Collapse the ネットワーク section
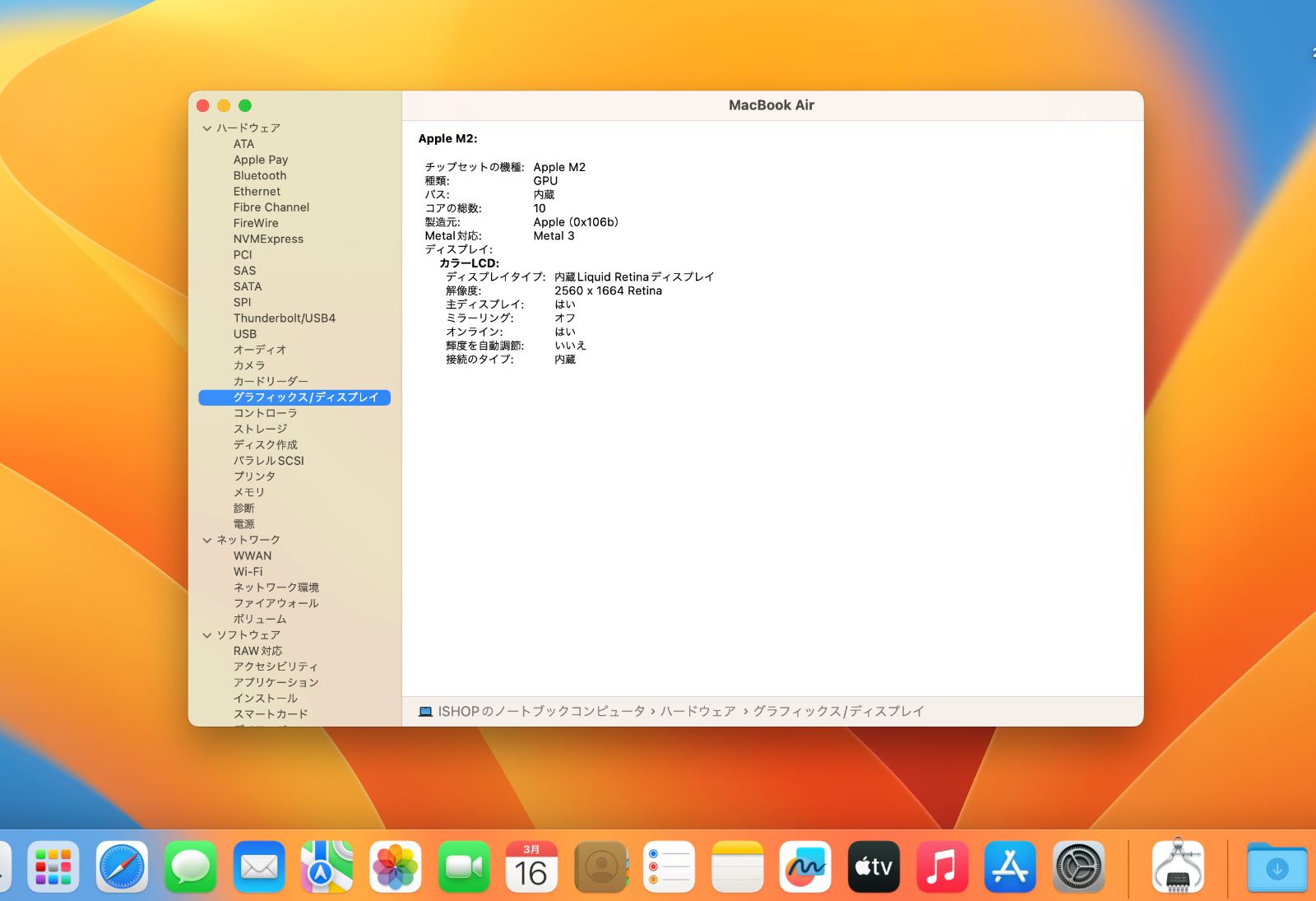Viewport: 1316px width, 901px height. point(207,540)
